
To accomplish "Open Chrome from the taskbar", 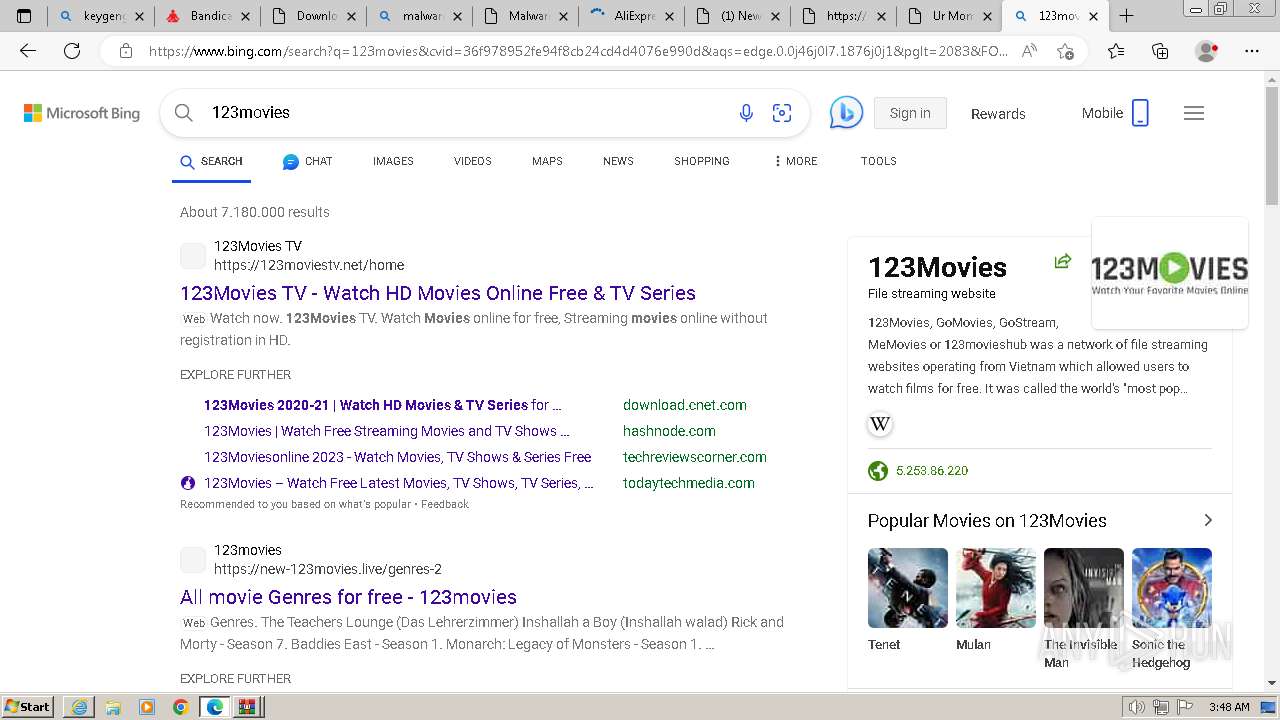I will (180, 707).
